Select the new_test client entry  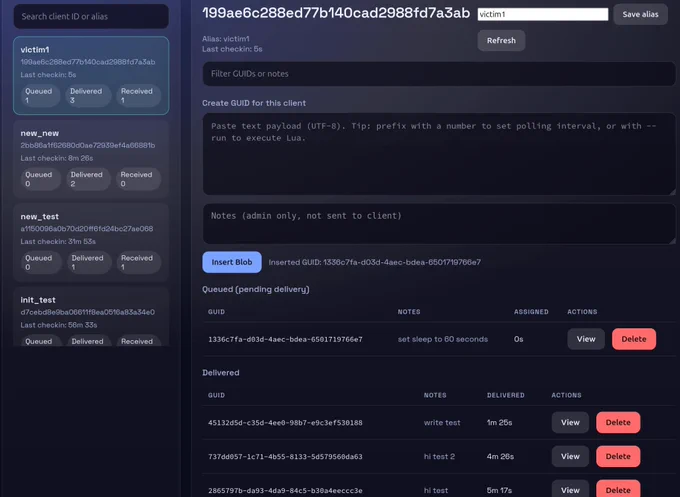(x=91, y=242)
